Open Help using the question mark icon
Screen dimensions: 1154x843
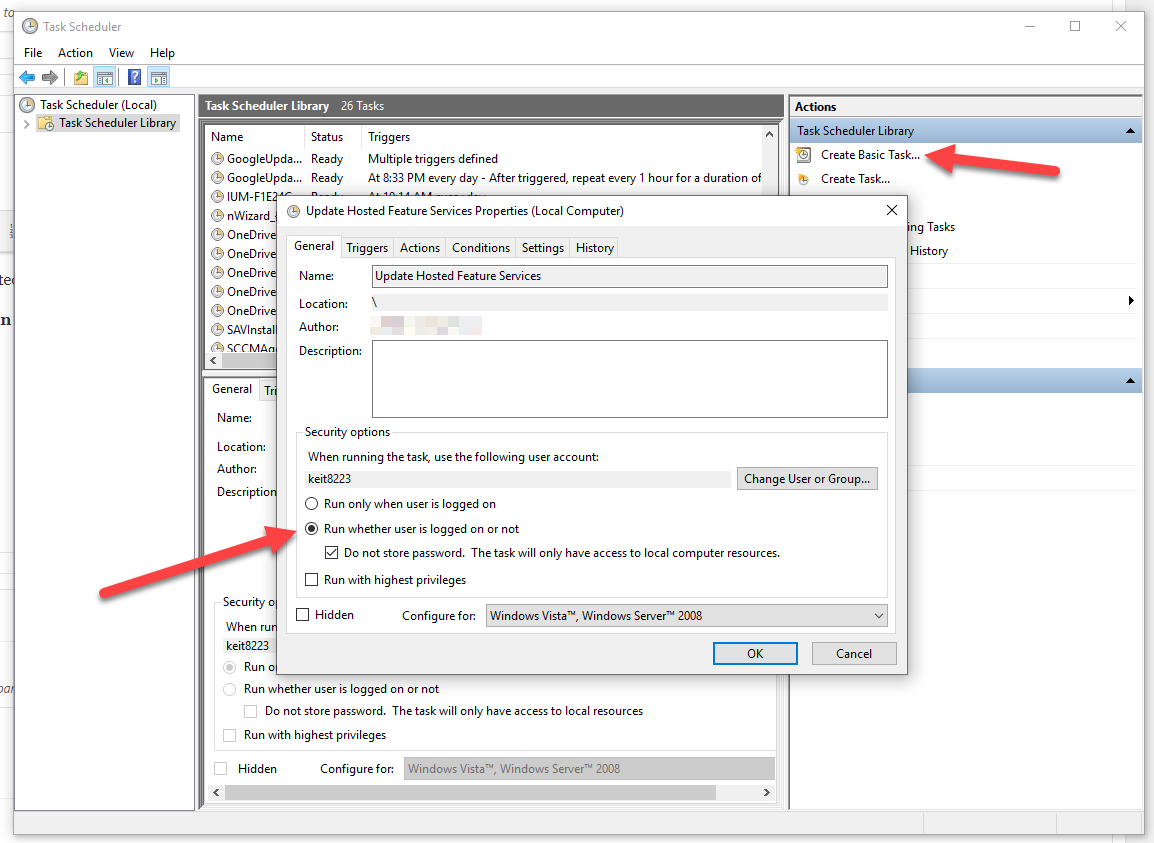tap(133, 77)
